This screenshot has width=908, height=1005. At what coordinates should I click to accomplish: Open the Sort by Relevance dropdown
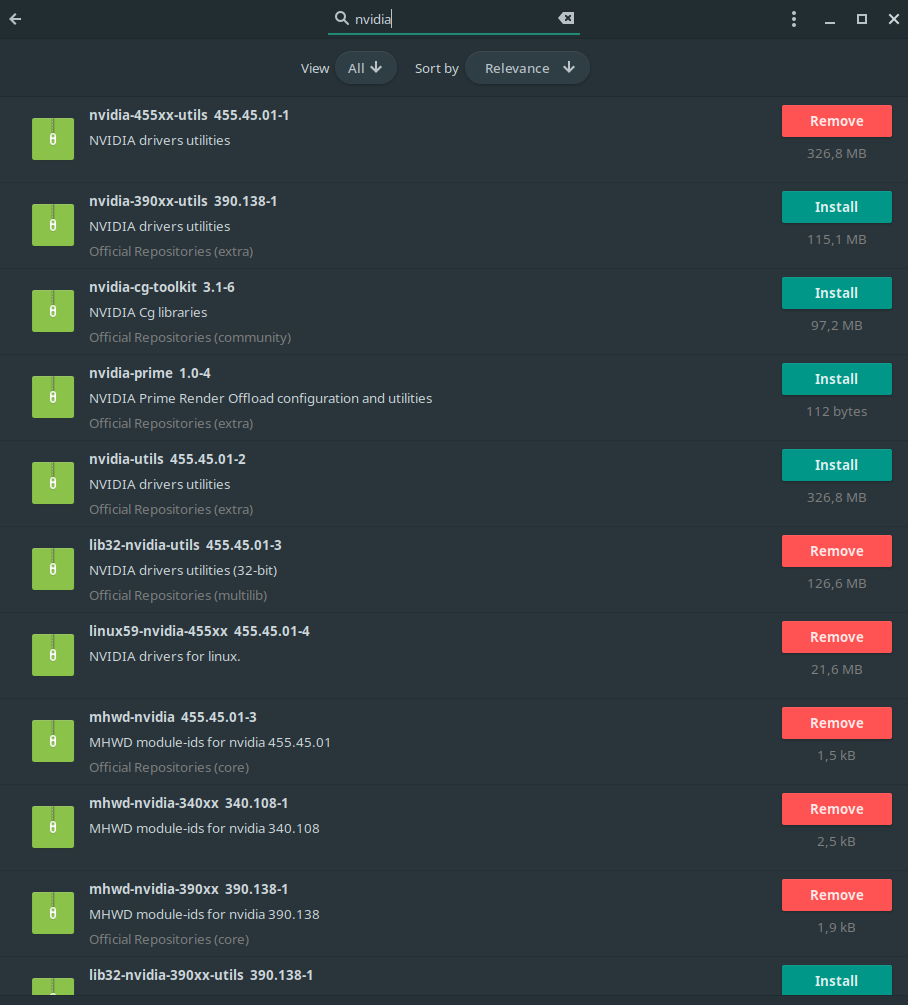tap(528, 68)
